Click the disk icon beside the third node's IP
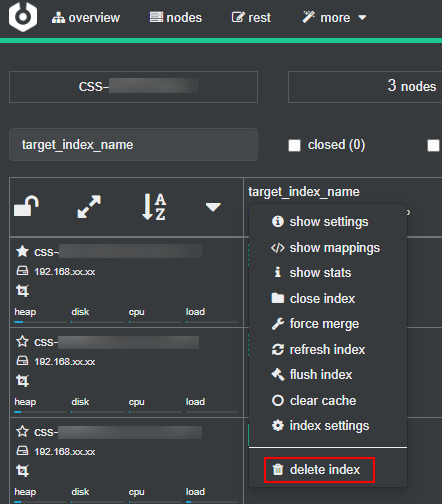The width and height of the screenshot is (442, 504). pyautogui.click(x=22, y=451)
